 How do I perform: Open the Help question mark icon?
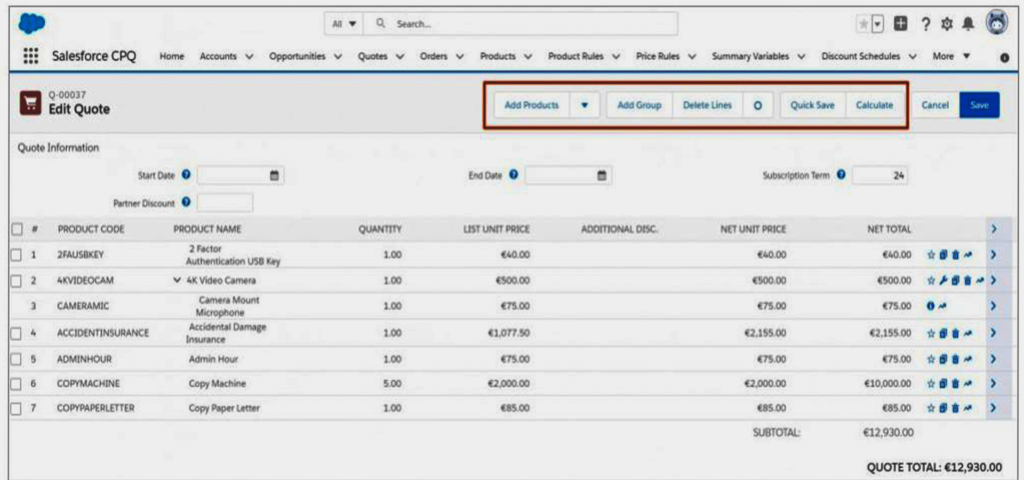(x=925, y=24)
